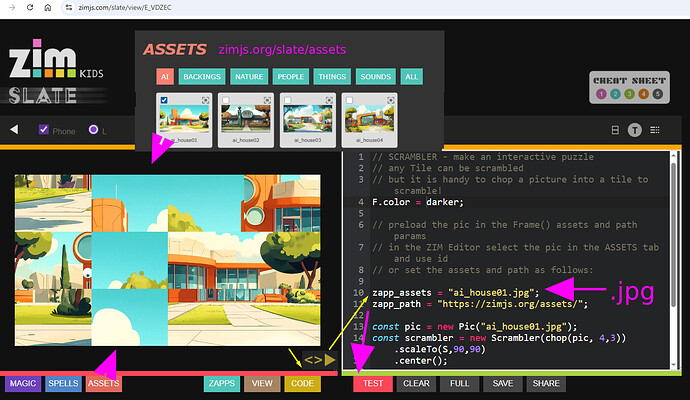Image resolution: width=690 pixels, height=400 pixels.
Task: Click the expand icon on the ai_house01 thumbnail
Action: (205, 100)
